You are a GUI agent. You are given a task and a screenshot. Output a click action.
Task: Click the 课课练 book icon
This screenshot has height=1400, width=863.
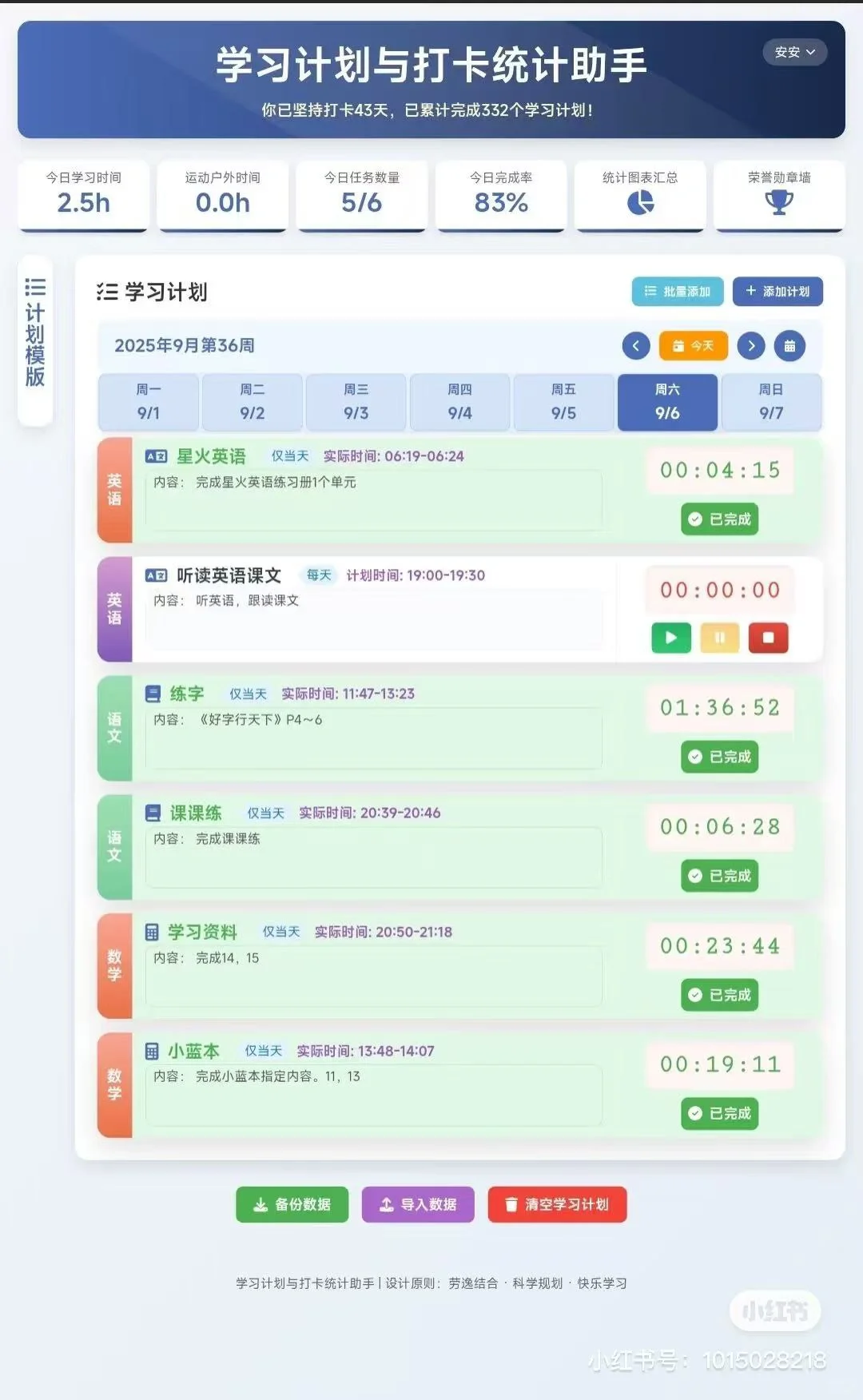153,813
